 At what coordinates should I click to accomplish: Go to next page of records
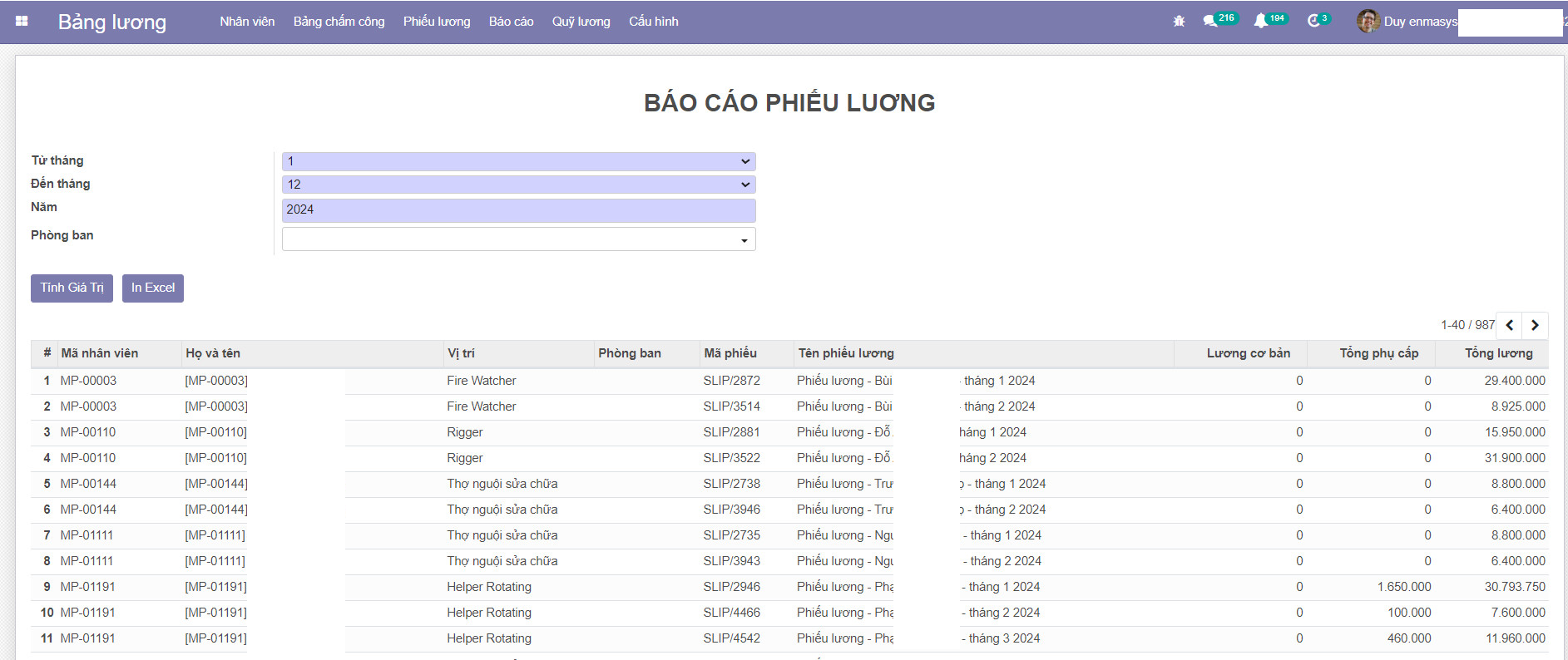1535,325
